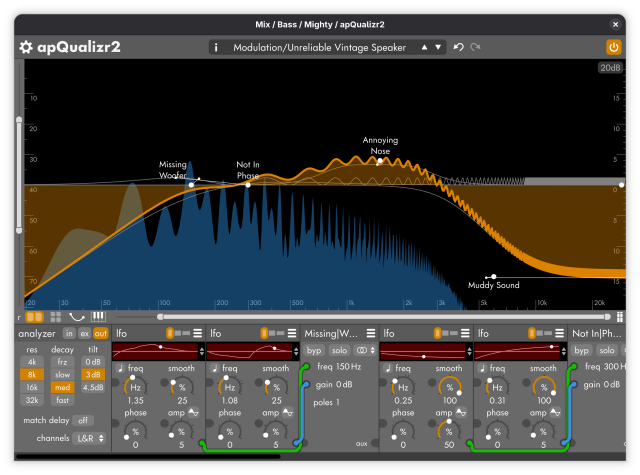Set analyzer decay to frz
This screenshot has height=475, width=640.
(62, 362)
